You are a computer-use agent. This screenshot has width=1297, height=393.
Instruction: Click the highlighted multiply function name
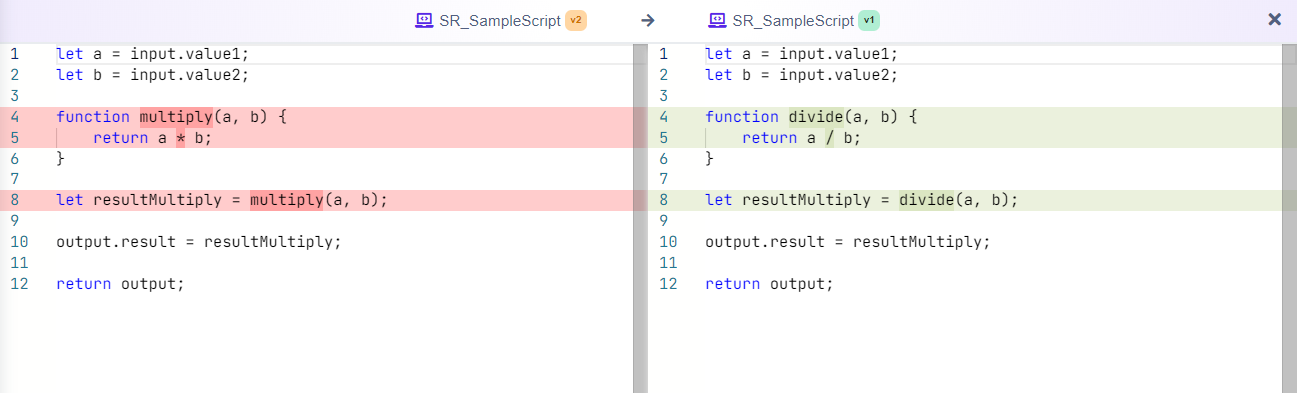coord(176,117)
